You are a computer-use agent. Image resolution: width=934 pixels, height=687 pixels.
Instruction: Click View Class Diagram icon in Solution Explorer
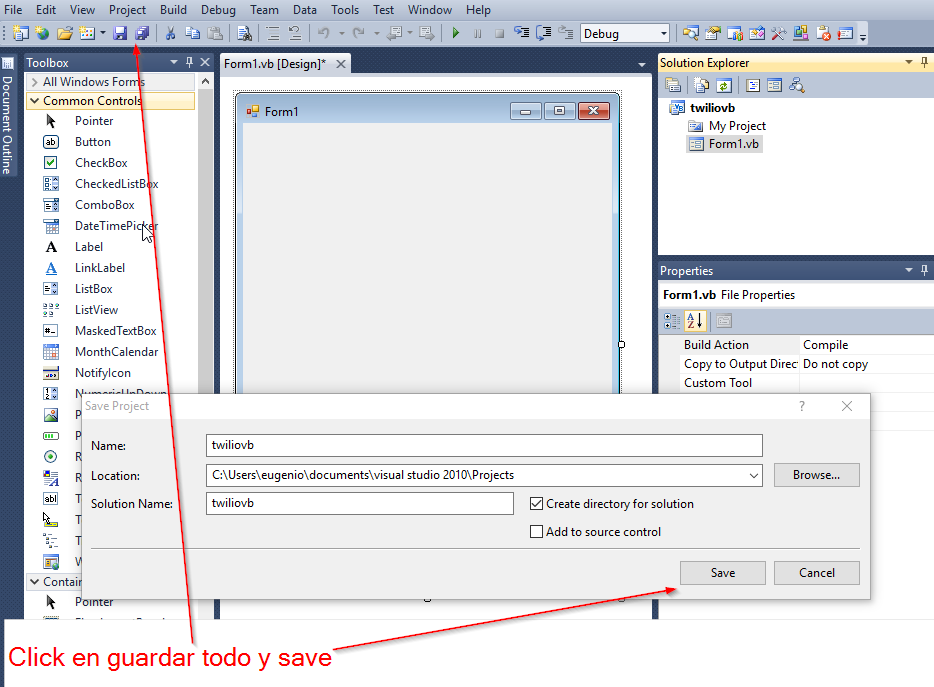click(x=796, y=86)
